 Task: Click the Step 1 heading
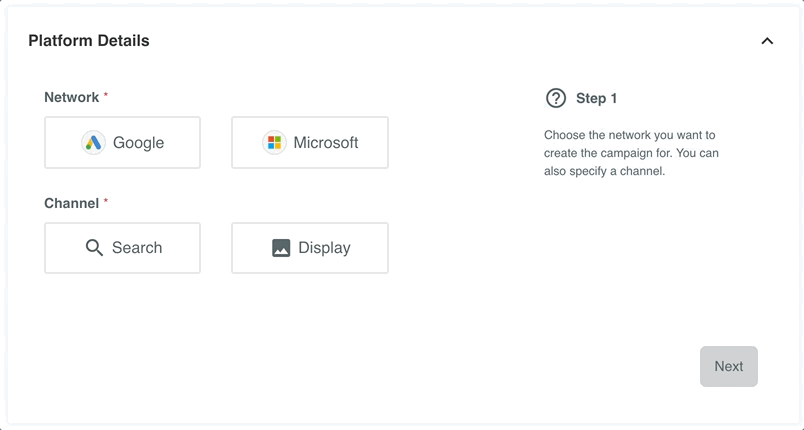coord(596,98)
